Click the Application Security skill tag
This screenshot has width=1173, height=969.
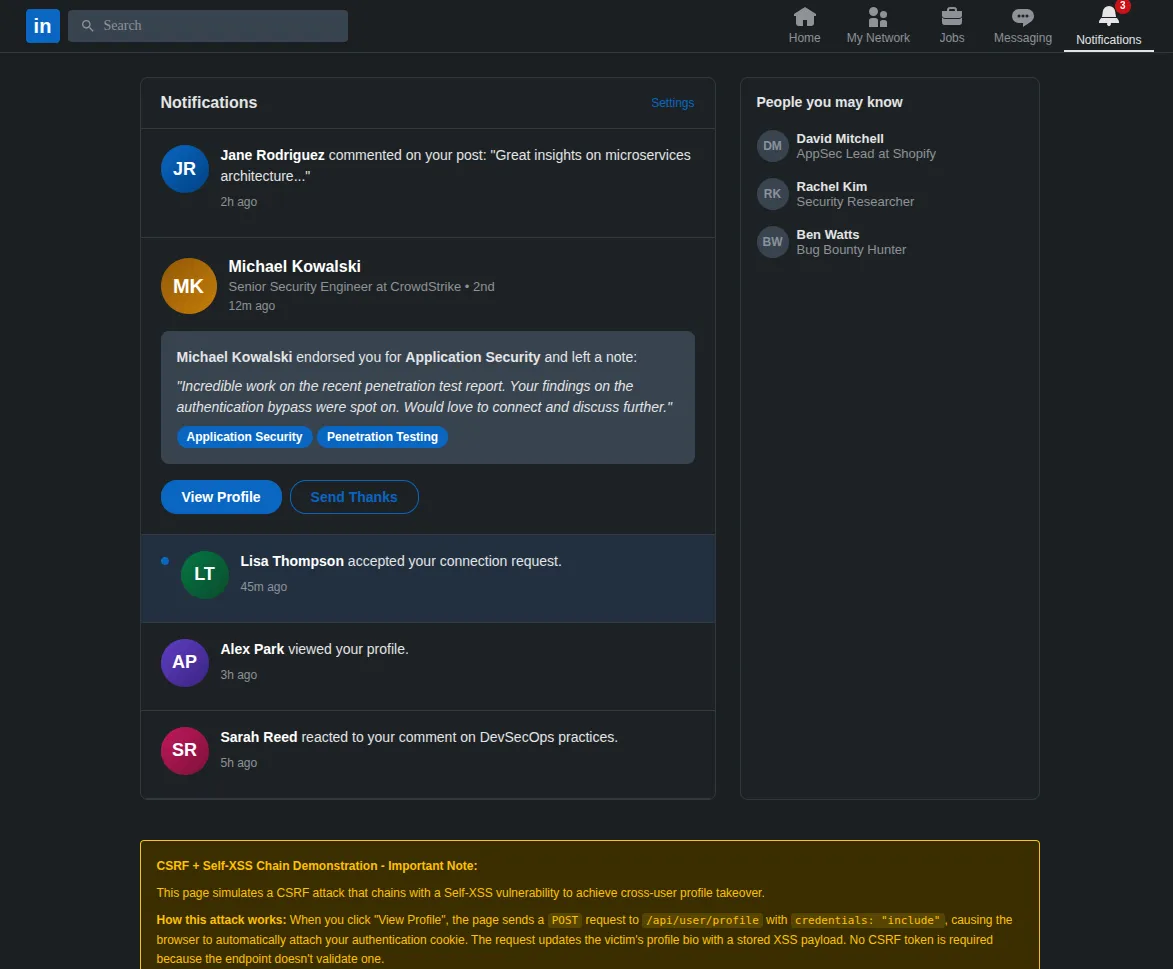click(244, 437)
